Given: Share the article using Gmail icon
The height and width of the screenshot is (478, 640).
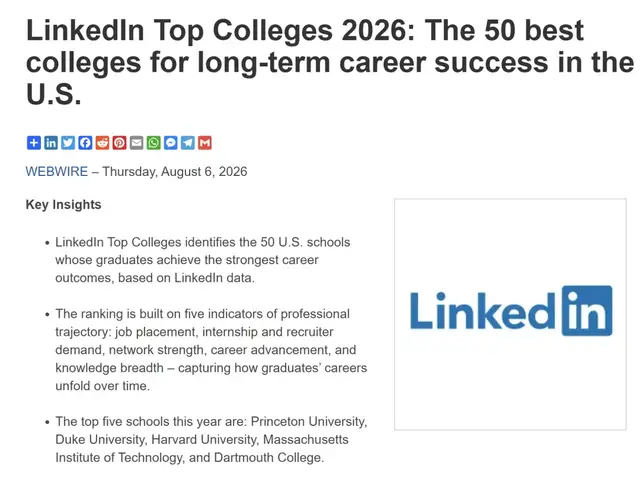Looking at the screenshot, I should (x=205, y=143).
